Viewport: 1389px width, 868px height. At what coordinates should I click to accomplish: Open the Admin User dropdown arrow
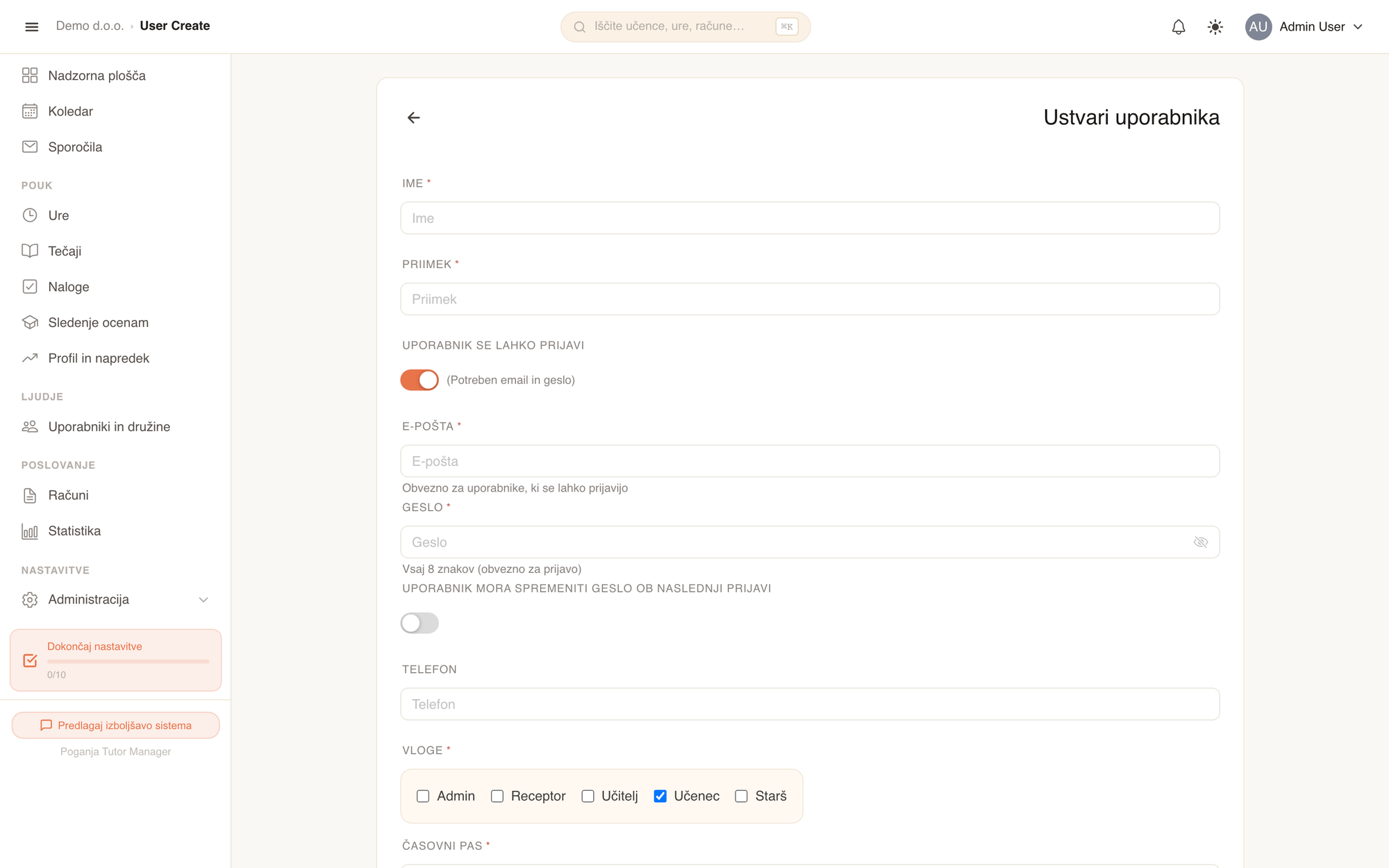1358,27
